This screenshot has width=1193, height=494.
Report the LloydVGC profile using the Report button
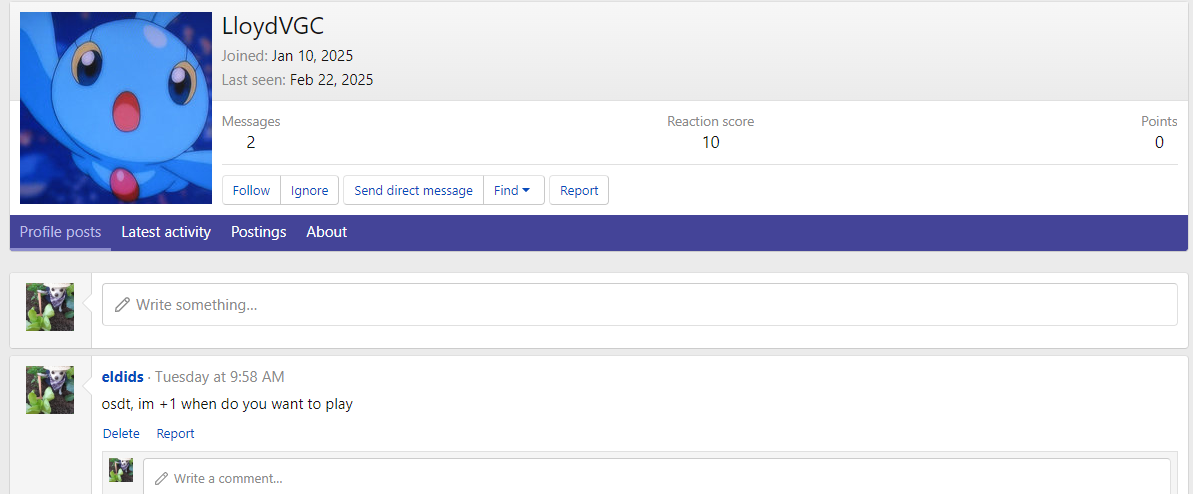[578, 190]
